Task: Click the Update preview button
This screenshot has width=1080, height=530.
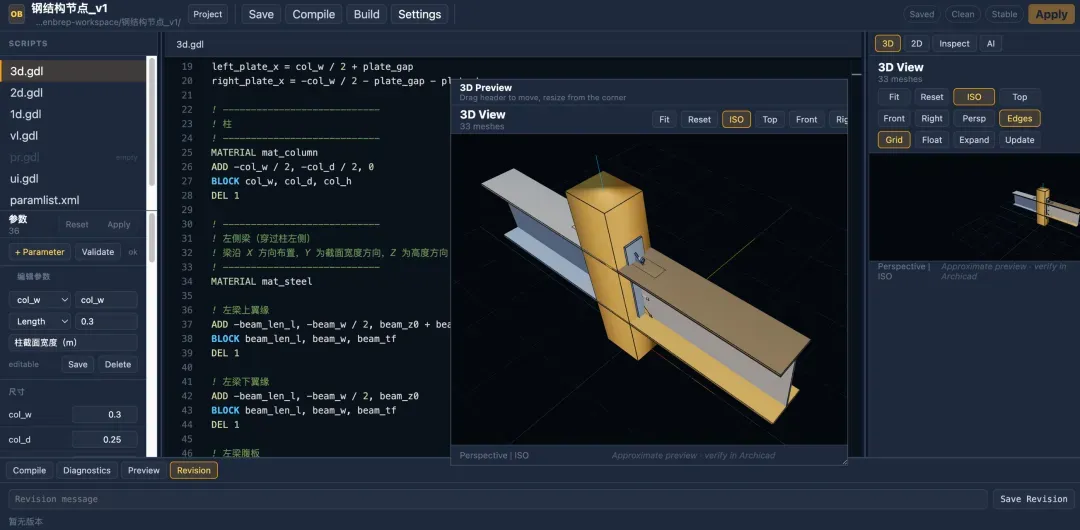Action: [1019, 140]
